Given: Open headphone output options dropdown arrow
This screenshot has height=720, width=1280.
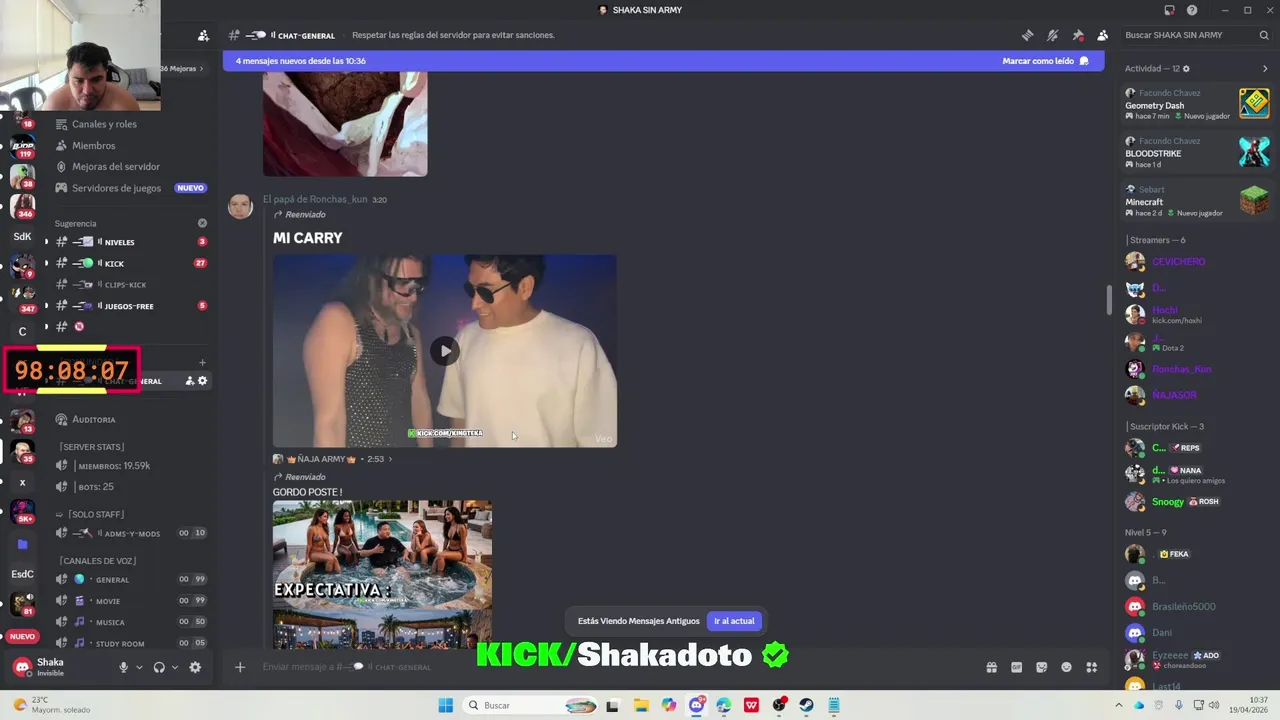Looking at the screenshot, I should (x=174, y=667).
